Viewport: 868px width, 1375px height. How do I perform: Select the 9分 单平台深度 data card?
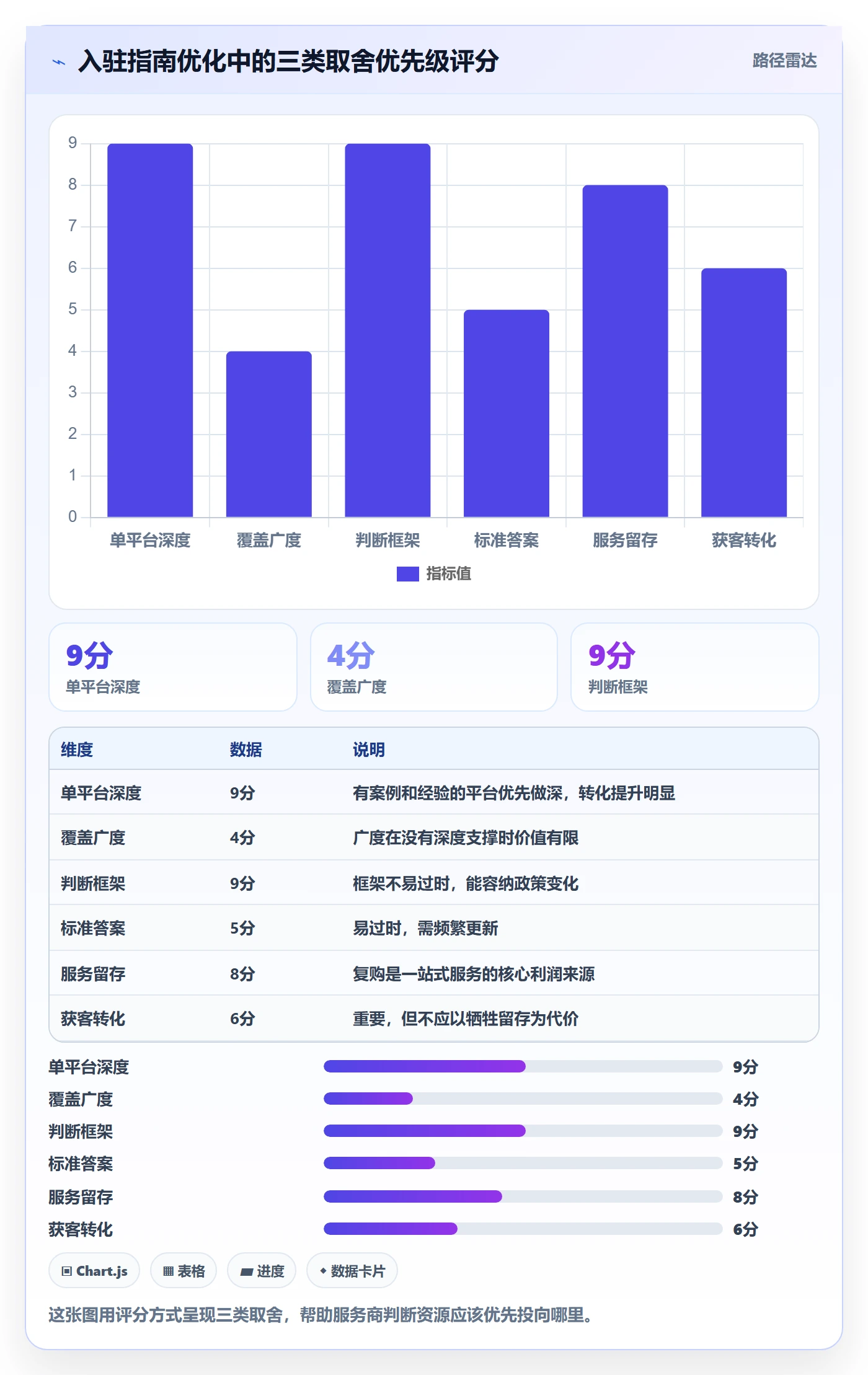coord(173,667)
